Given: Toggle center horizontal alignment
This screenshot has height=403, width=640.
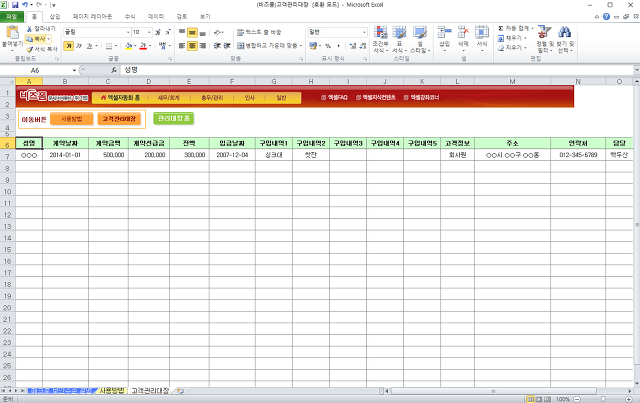Looking at the screenshot, I should coord(192,46).
